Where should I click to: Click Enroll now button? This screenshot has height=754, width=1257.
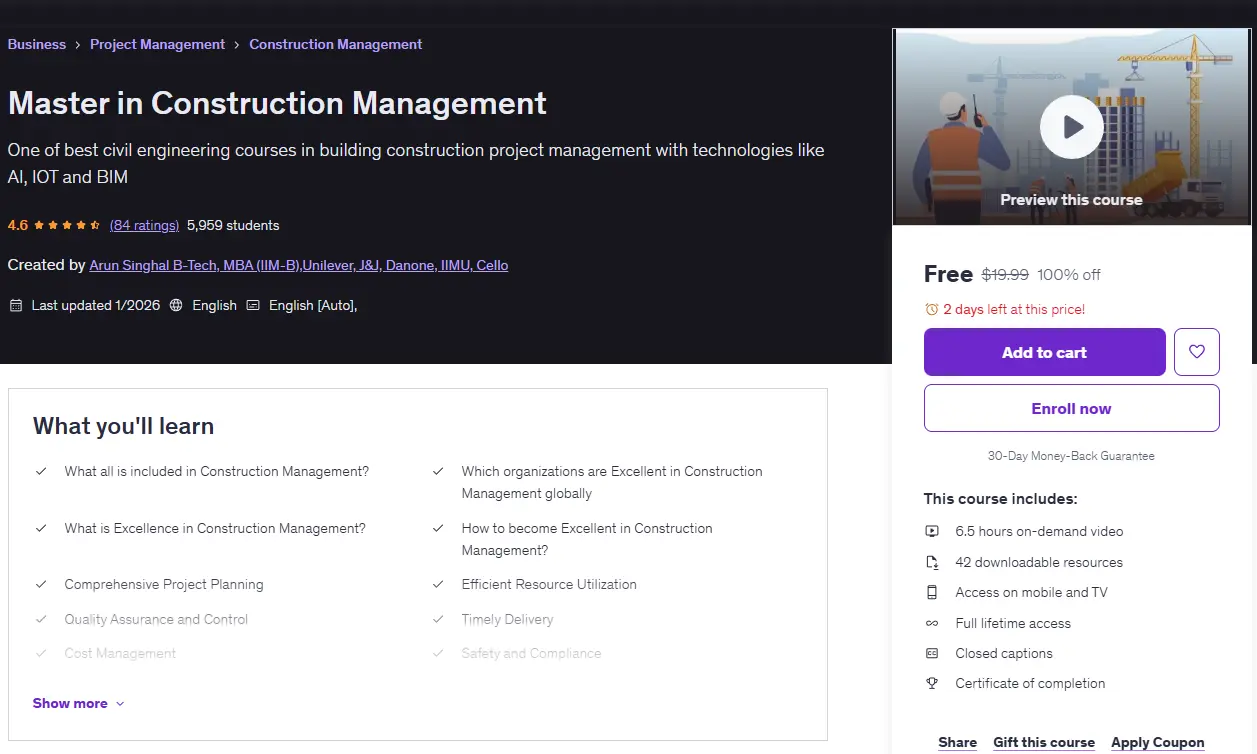[x=1071, y=408]
